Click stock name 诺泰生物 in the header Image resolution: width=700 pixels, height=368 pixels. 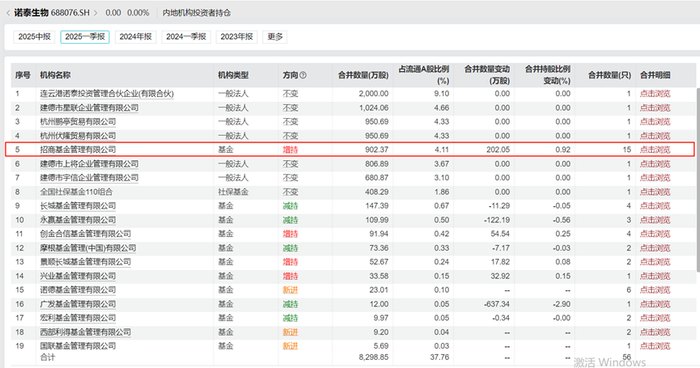[x=31, y=13]
